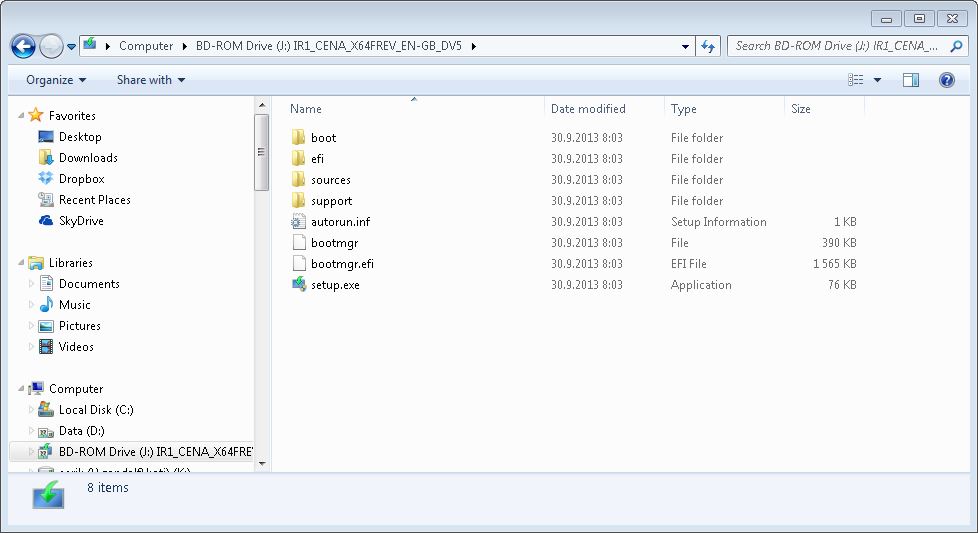Select Libraries in the navigation pane

click(70, 262)
